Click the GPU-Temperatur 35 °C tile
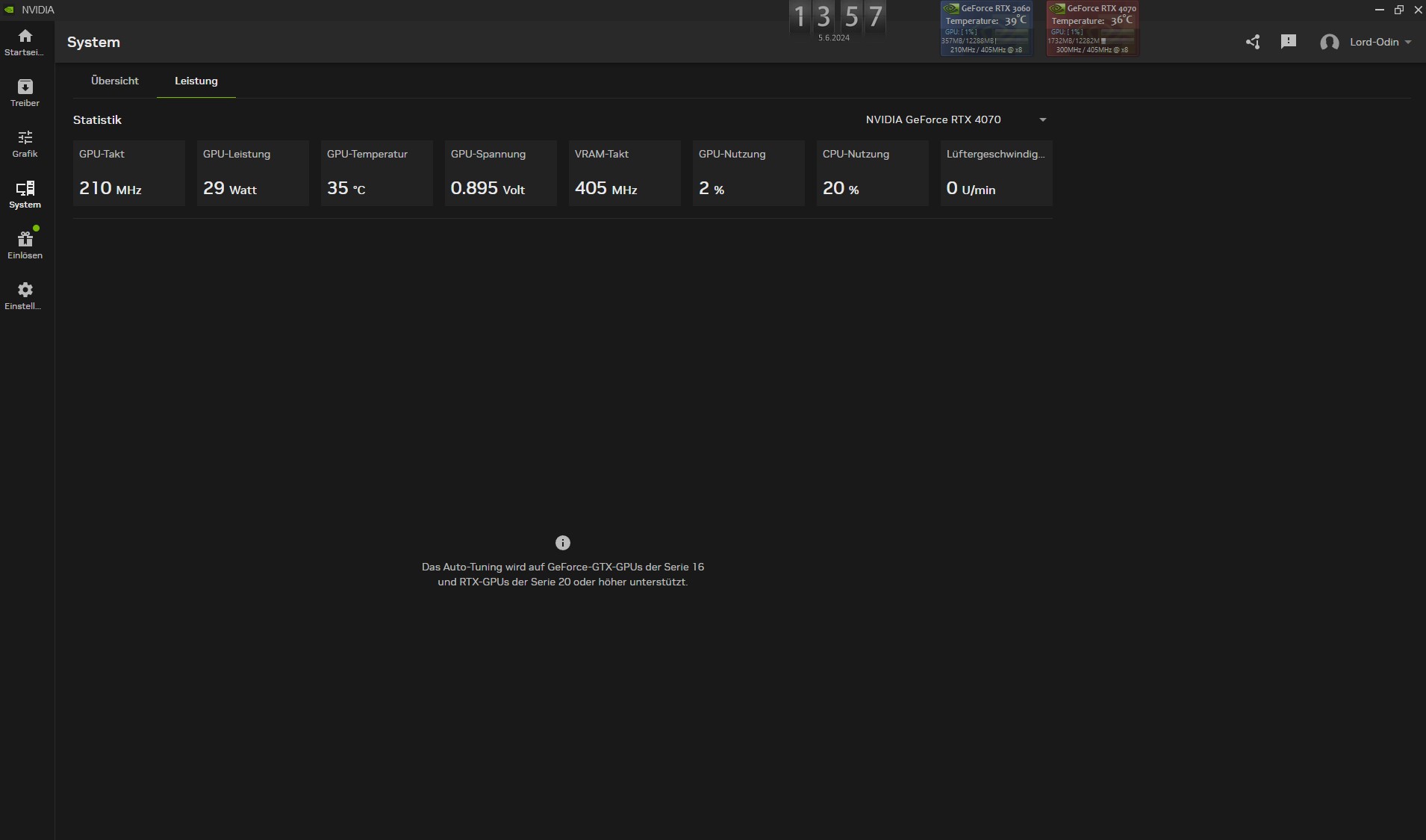The height and width of the screenshot is (840, 1426). click(377, 172)
